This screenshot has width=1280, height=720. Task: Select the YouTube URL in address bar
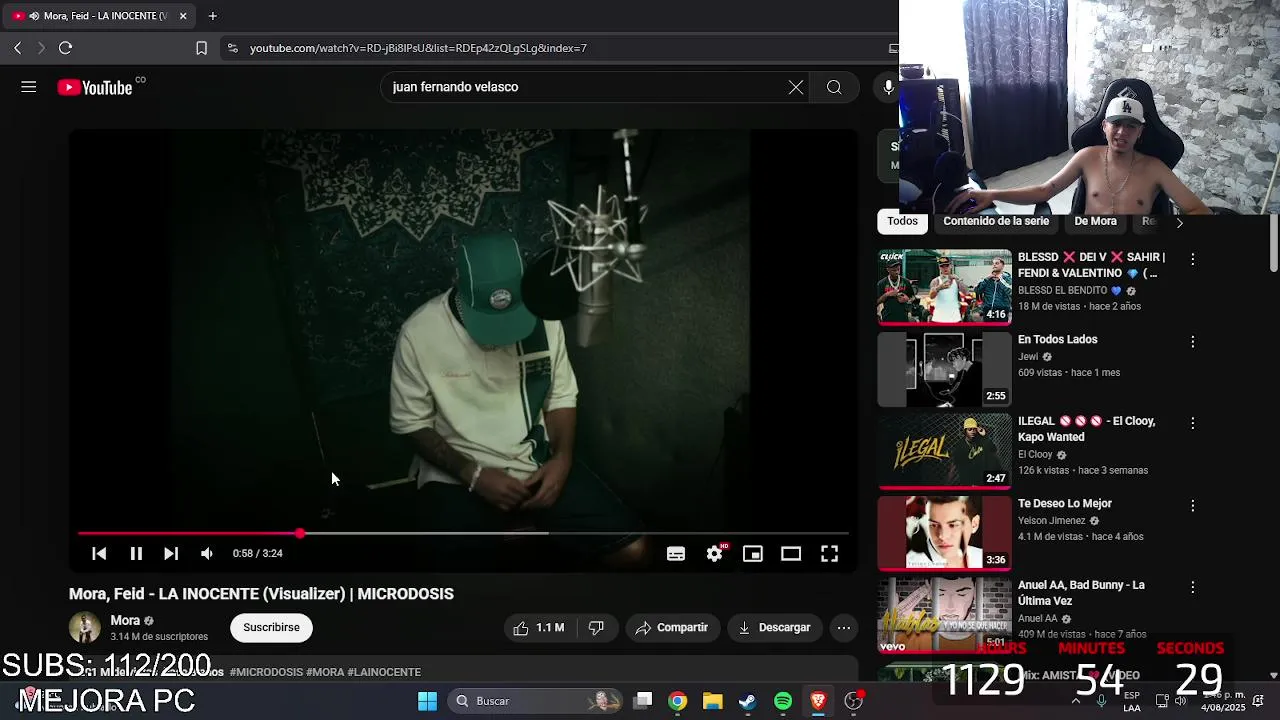(418, 48)
